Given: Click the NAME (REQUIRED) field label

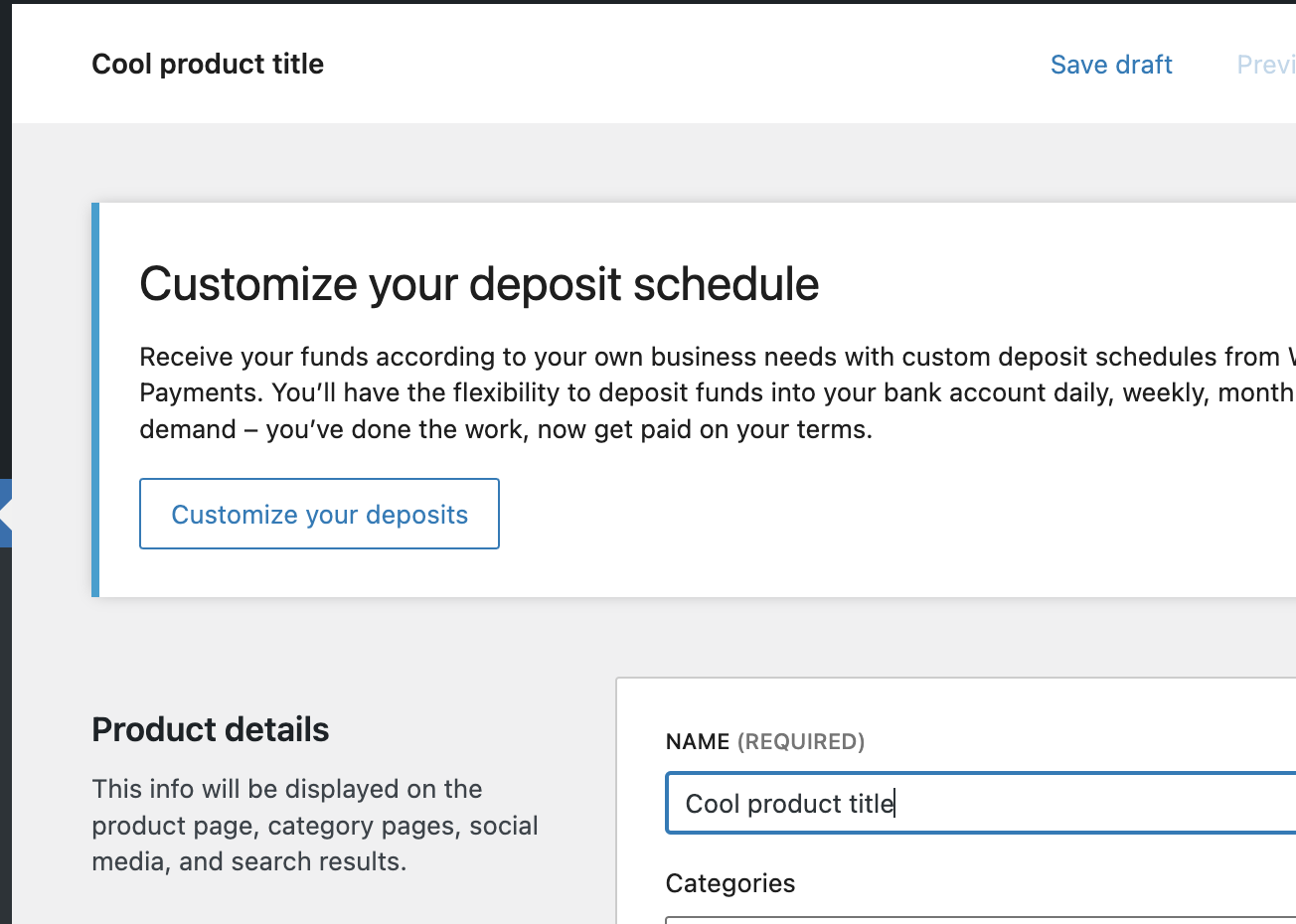Looking at the screenshot, I should click(765, 741).
